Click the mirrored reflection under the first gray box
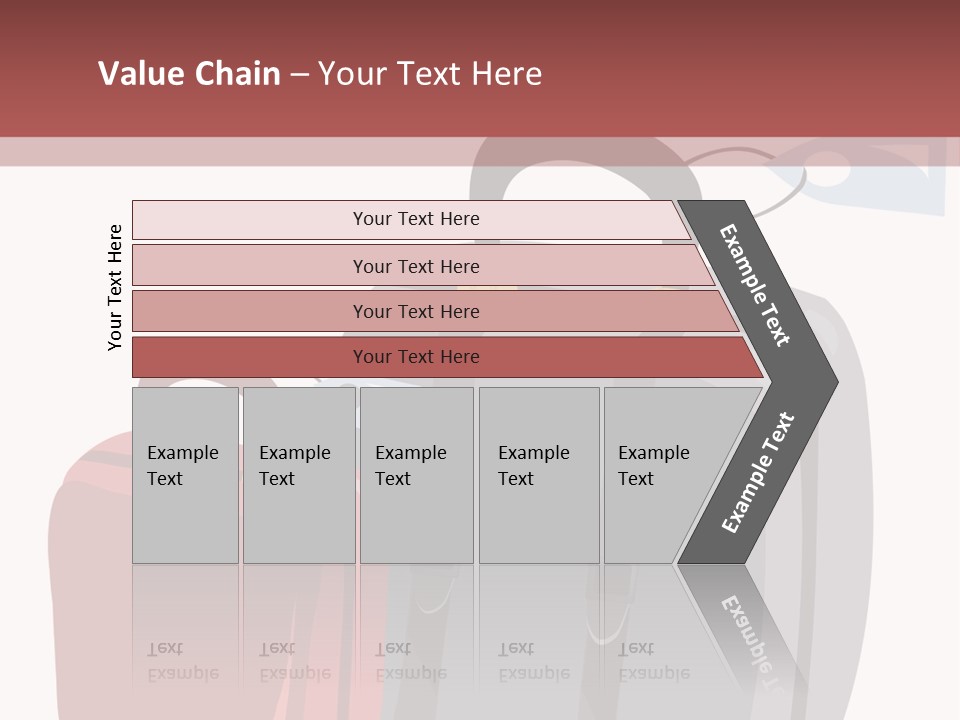Viewport: 960px width, 720px height. pyautogui.click(x=185, y=630)
